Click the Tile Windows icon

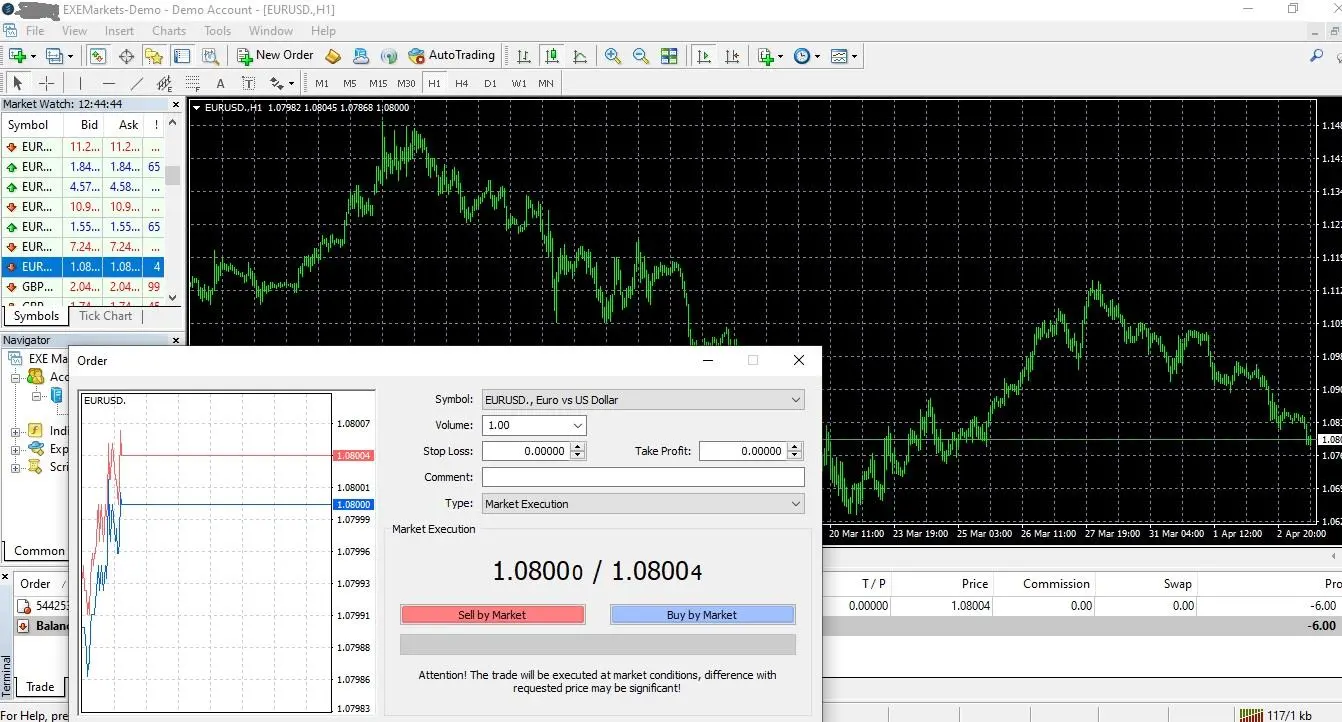click(x=669, y=56)
